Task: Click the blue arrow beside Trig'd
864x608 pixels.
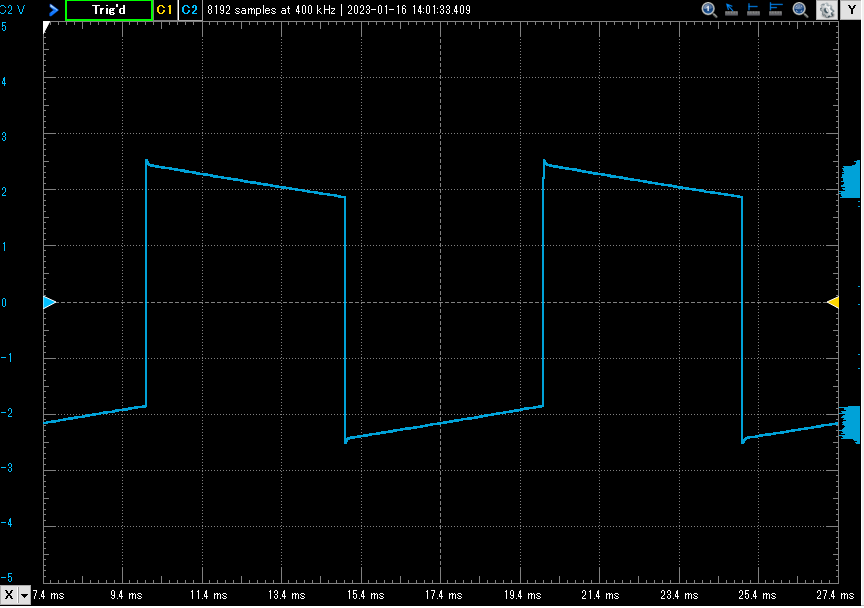Action: (x=53, y=10)
